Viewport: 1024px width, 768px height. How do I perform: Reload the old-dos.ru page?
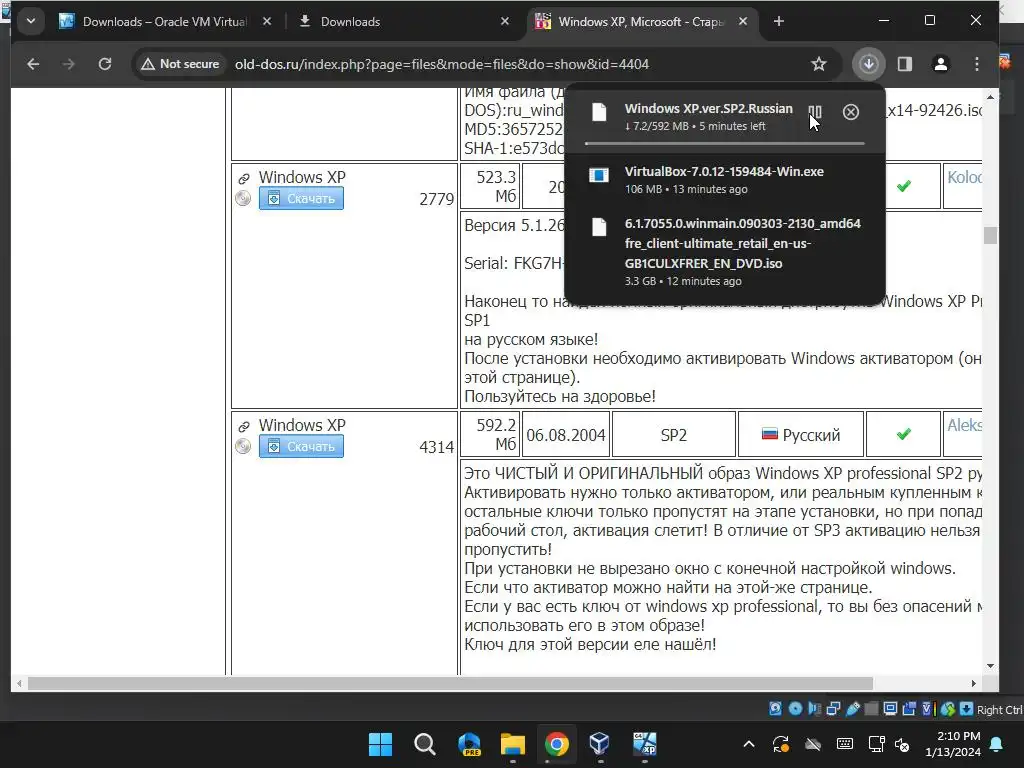(104, 64)
